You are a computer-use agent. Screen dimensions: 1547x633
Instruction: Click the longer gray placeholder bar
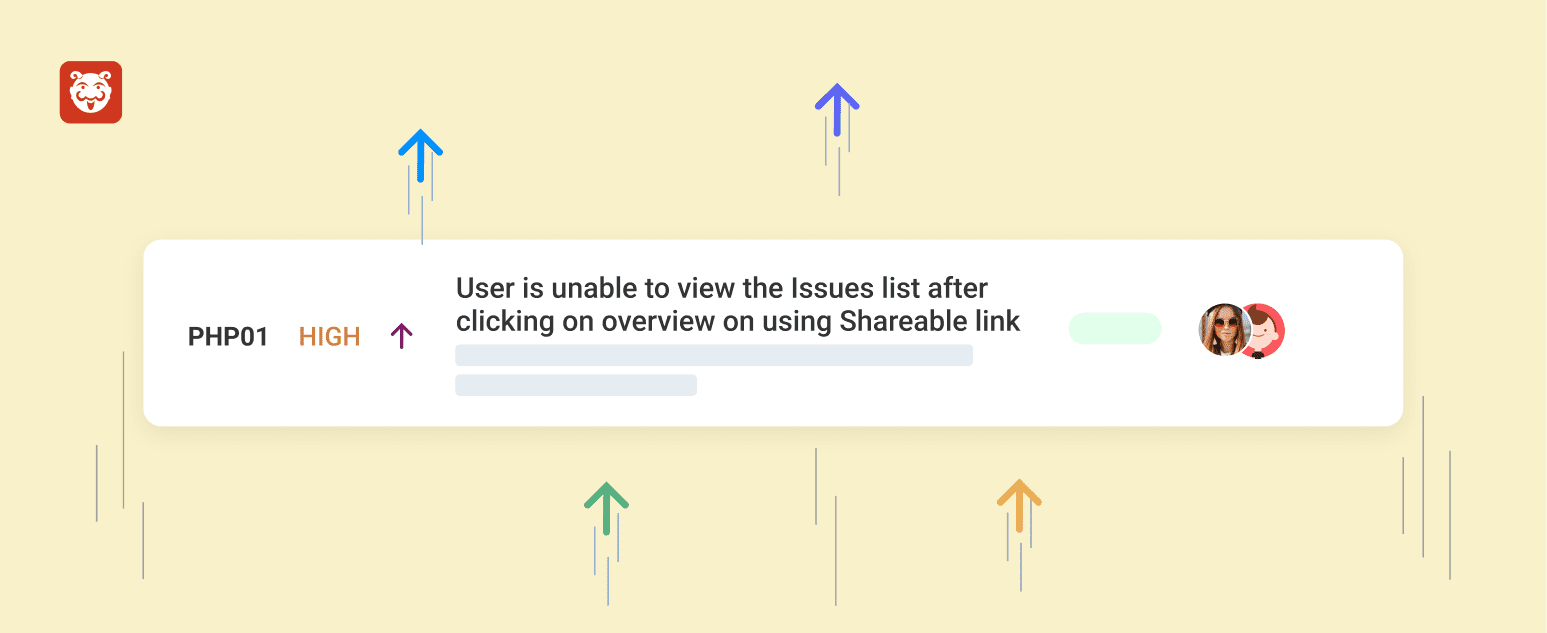click(x=714, y=355)
